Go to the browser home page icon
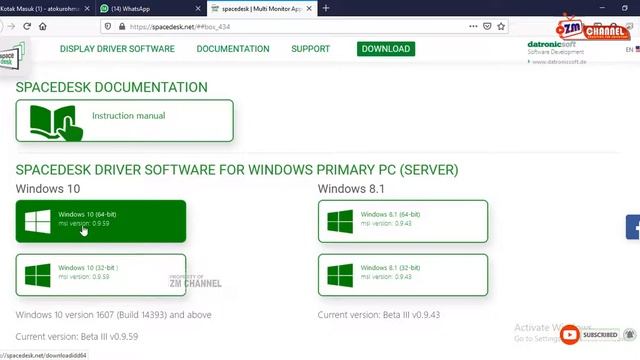640x360 pixels. pos(42,27)
